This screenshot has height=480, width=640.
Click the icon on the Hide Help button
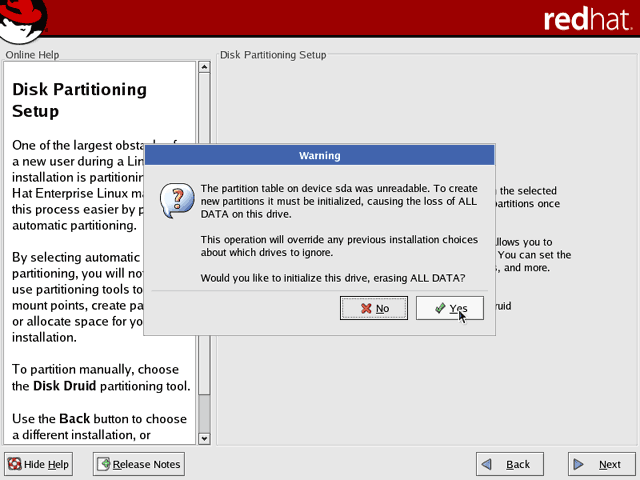click(15, 464)
